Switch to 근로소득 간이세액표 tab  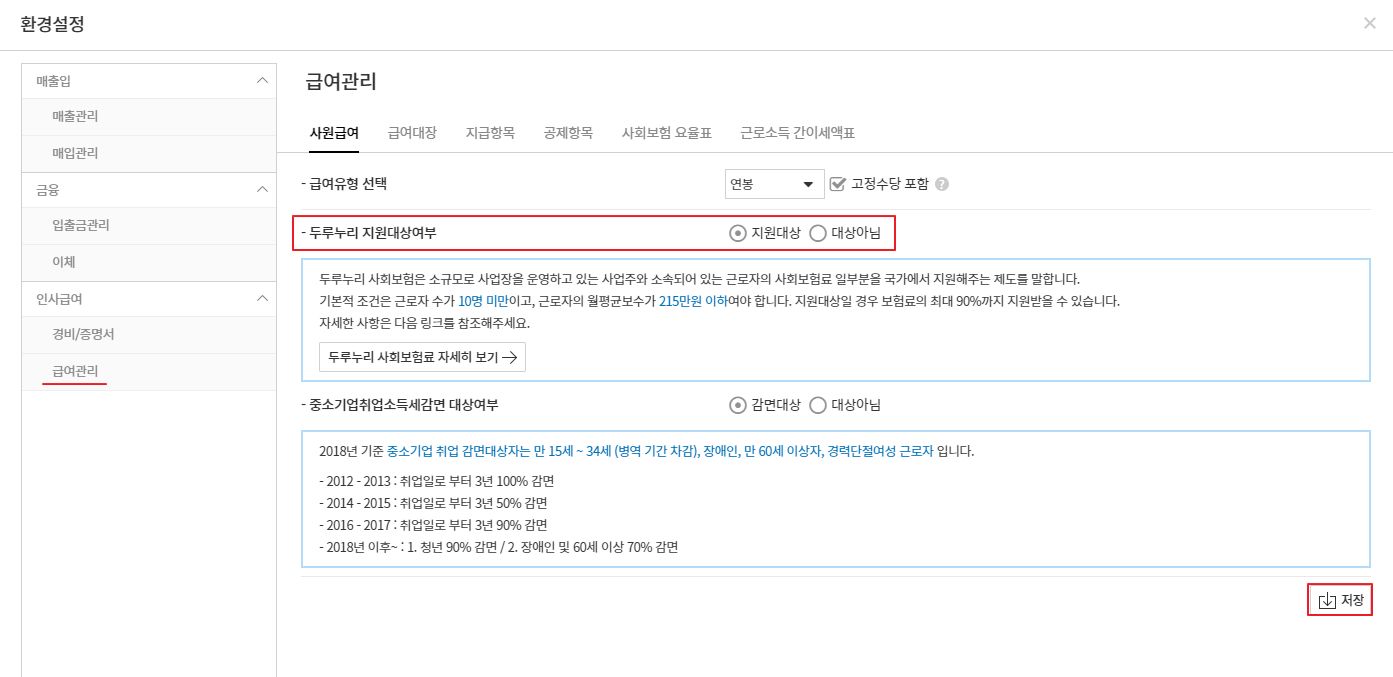pos(797,133)
